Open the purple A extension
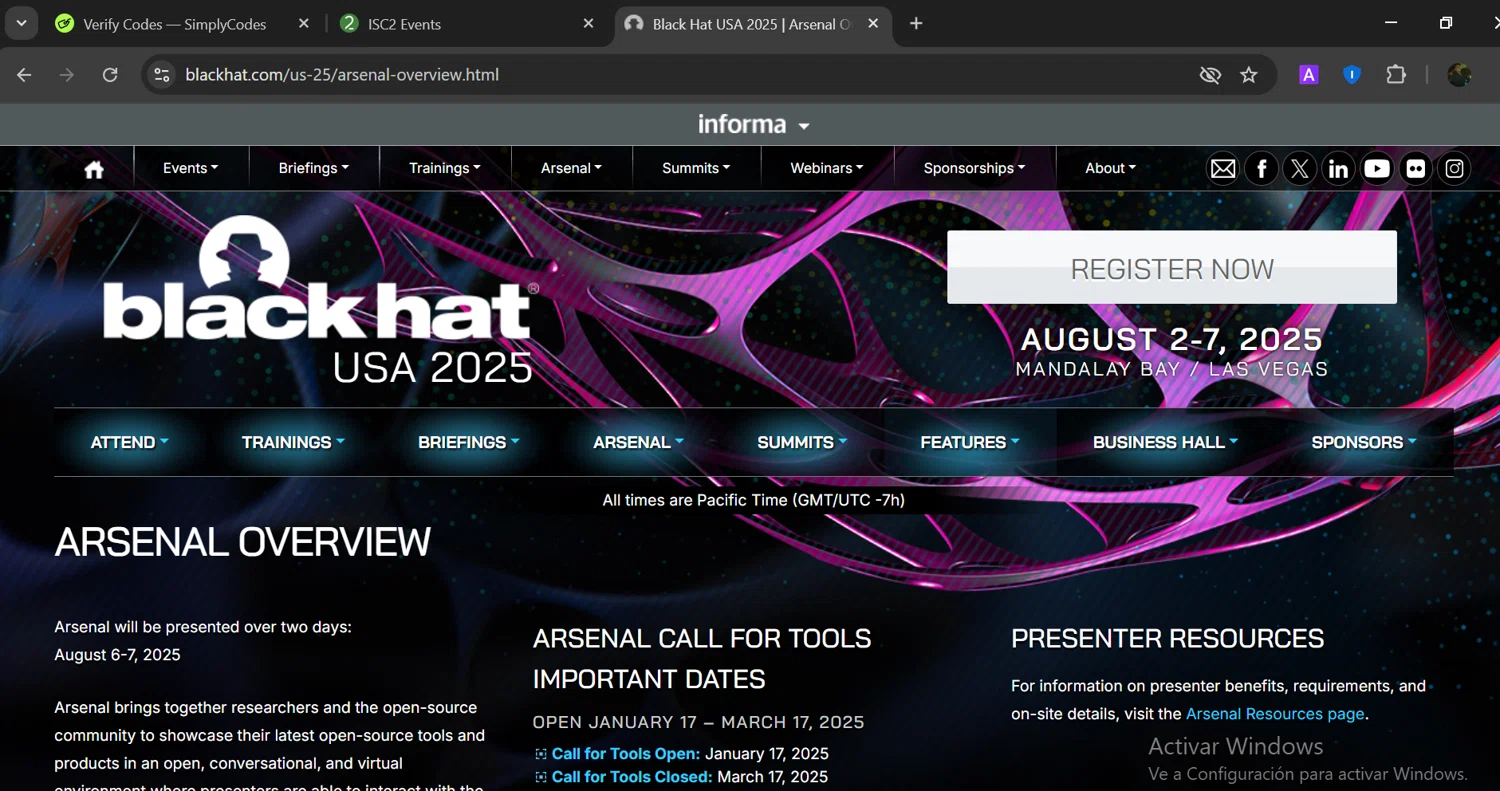 pos(1308,74)
